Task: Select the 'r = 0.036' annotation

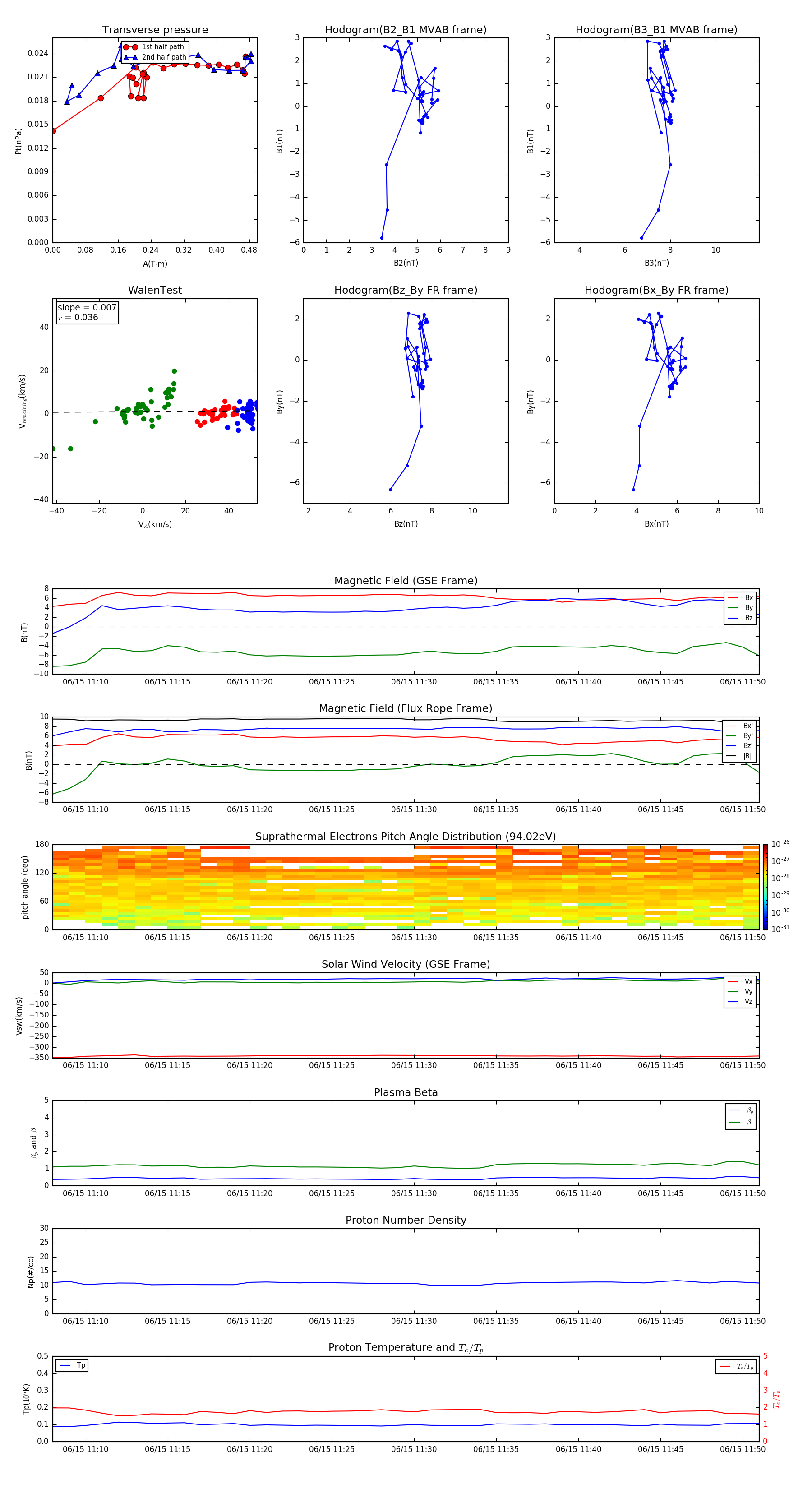Action: pos(78,317)
